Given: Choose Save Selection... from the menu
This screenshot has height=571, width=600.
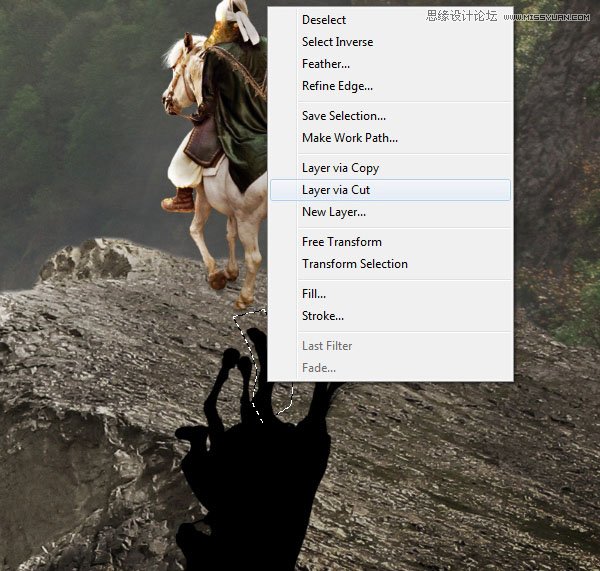Looking at the screenshot, I should pyautogui.click(x=390, y=116).
